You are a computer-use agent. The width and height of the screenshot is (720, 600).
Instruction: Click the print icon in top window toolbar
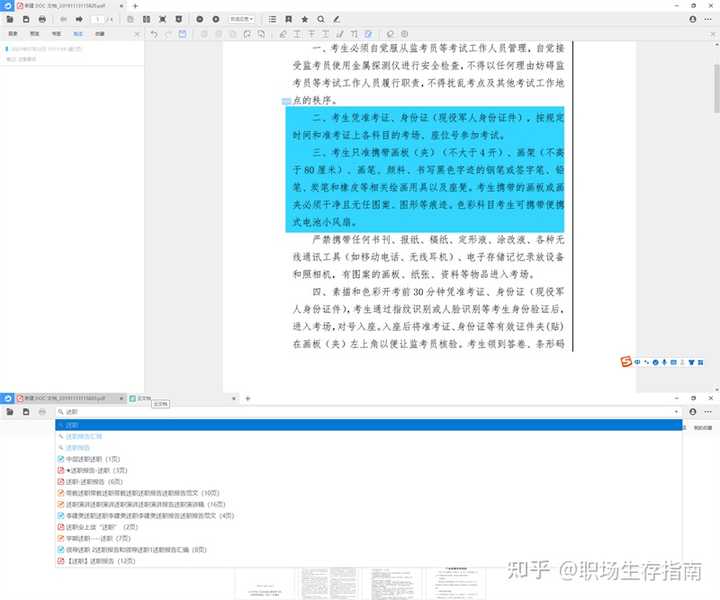click(x=42, y=19)
